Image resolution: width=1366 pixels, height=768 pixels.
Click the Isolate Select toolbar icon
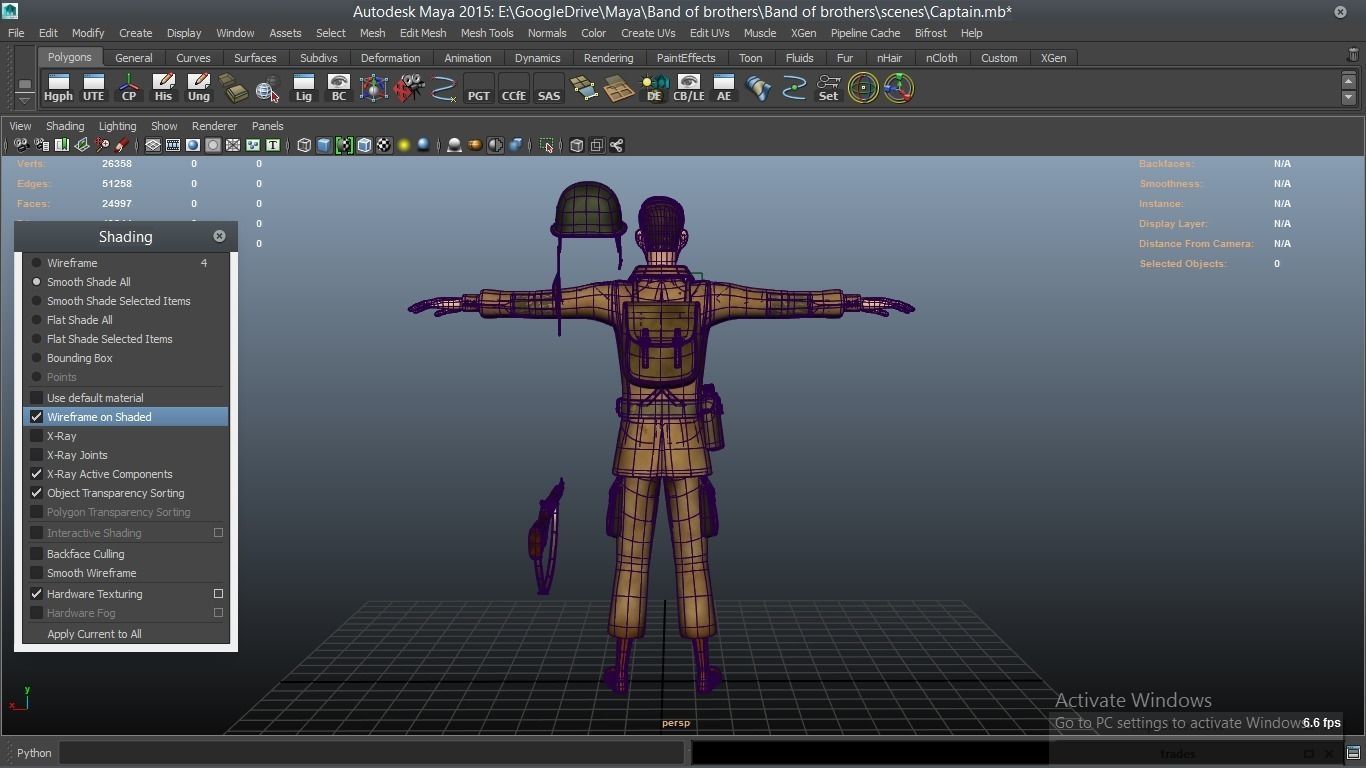(x=546, y=145)
